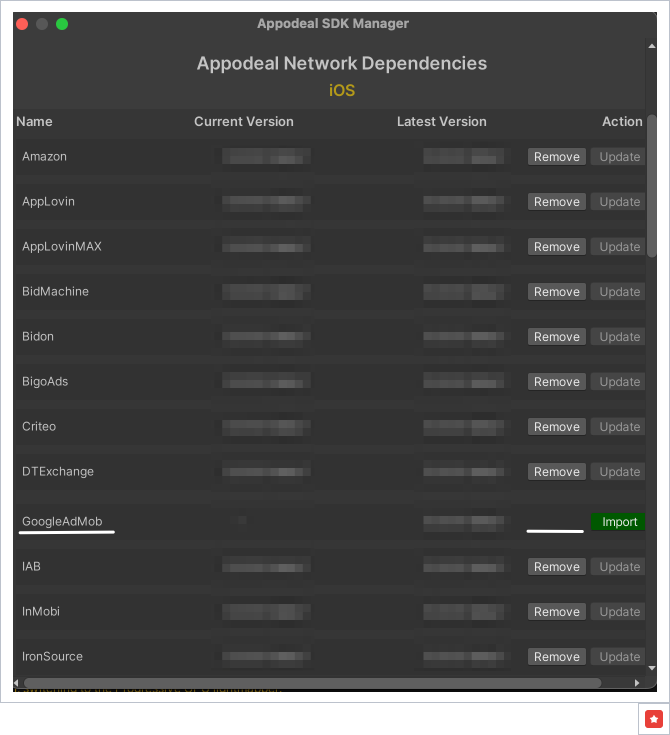Remove the IAB network
Viewport: 670px width, 735px height.
tap(557, 567)
